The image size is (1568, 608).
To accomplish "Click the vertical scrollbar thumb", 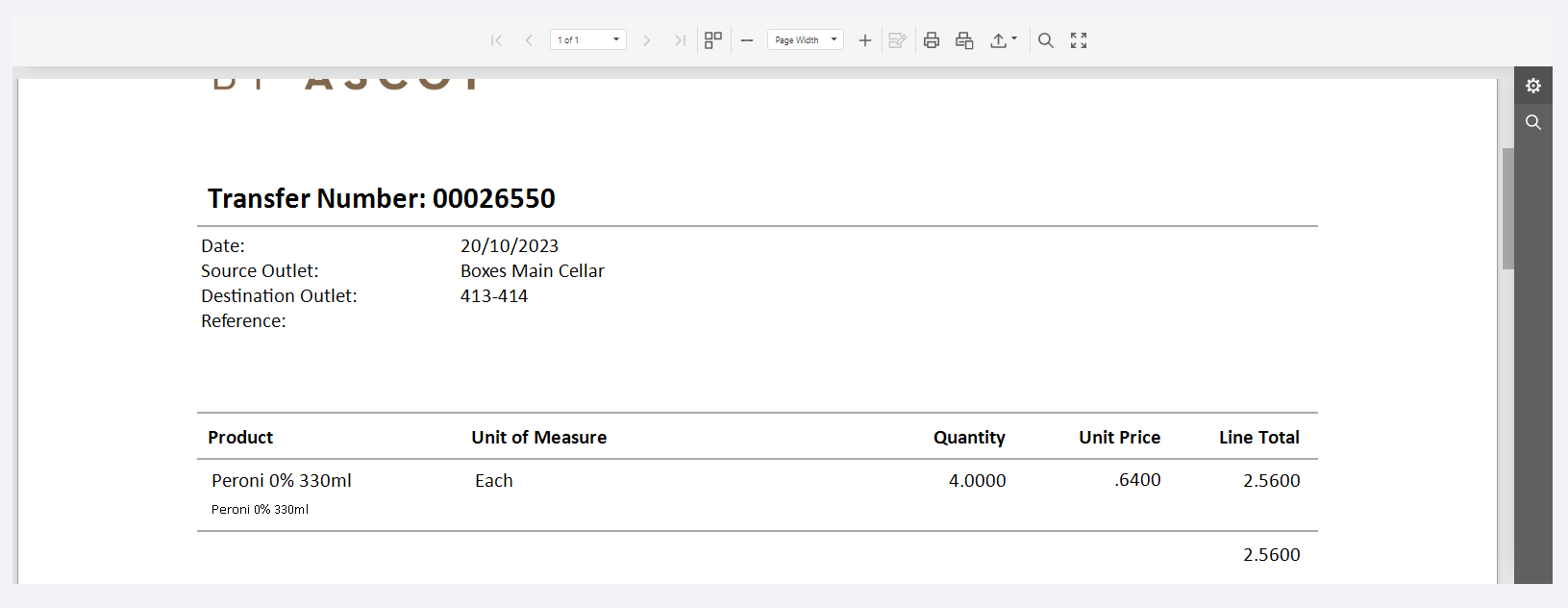I will 1507,208.
